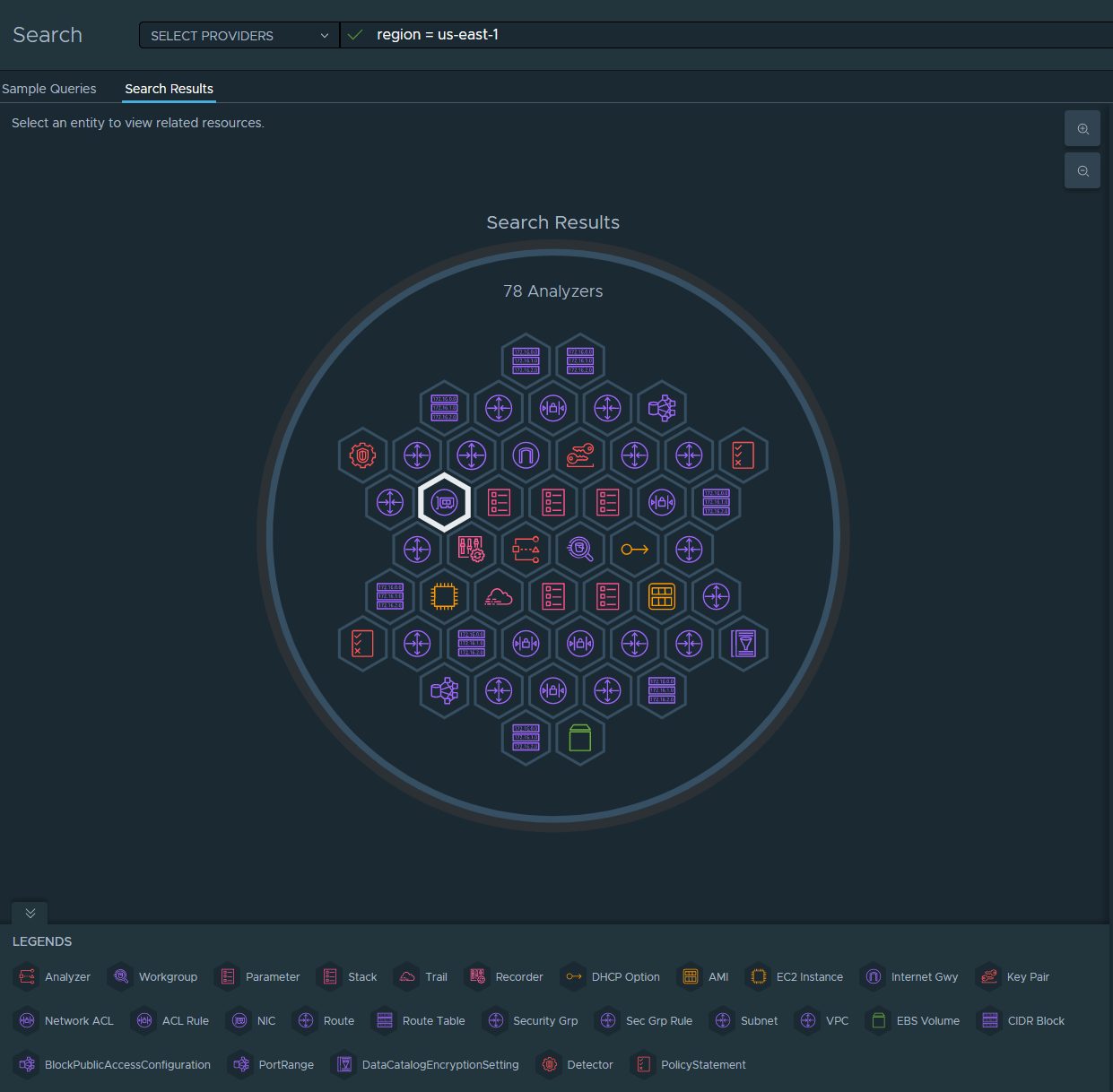Switch to the Sample Queries tab
The image size is (1113, 1092).
[x=49, y=89]
